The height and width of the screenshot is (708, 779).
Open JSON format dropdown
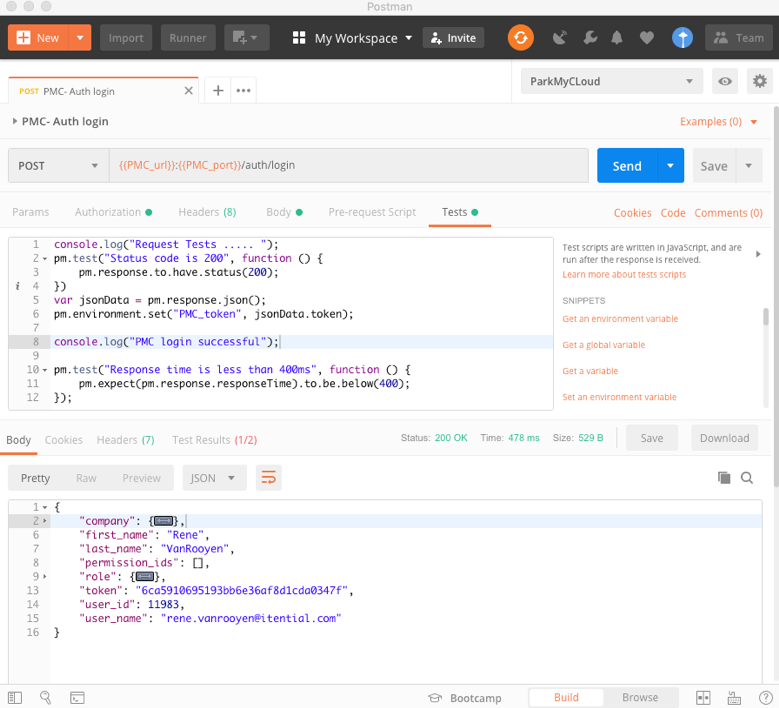215,478
